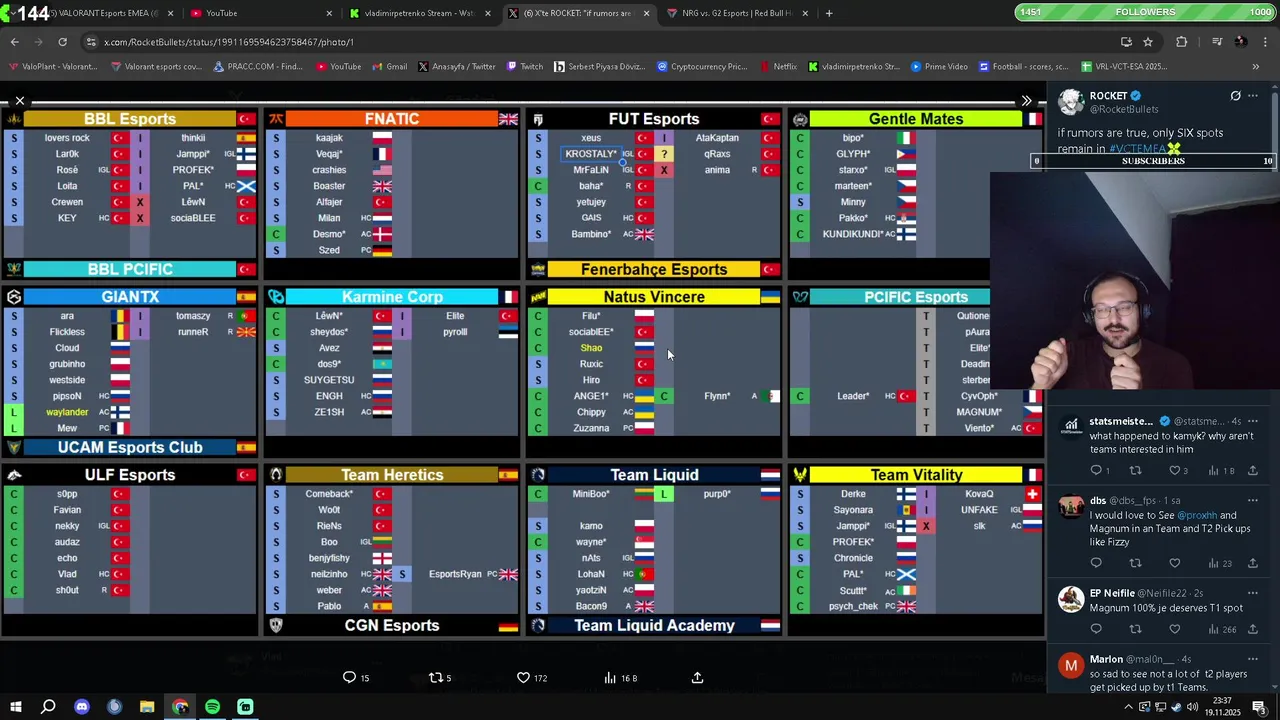
Task: Open Windows taskbar search
Action: coord(48,707)
